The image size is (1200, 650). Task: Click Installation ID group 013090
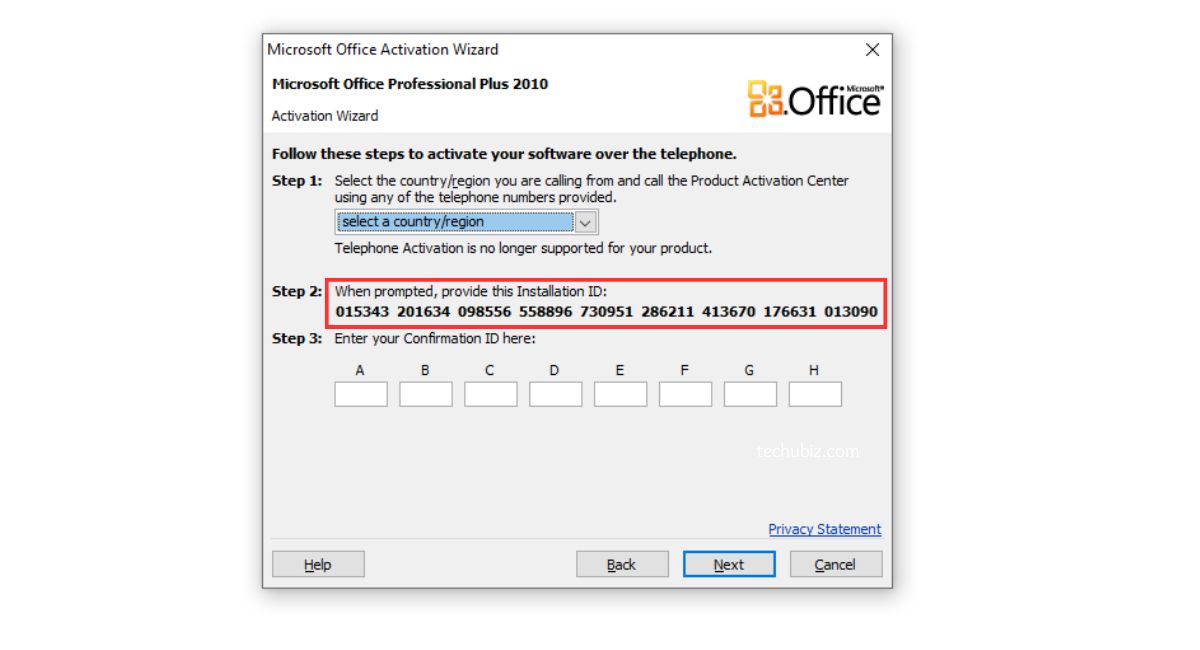coord(851,312)
